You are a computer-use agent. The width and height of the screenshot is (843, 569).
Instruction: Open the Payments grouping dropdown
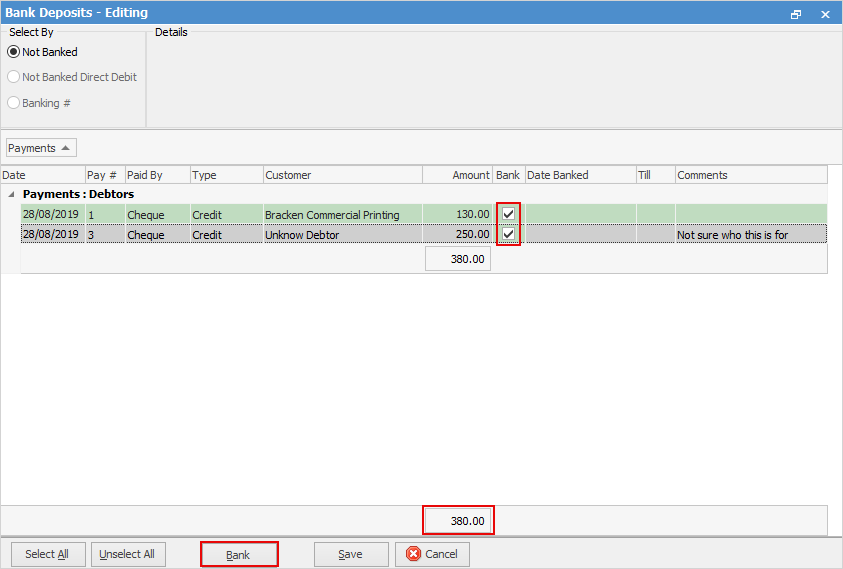tap(41, 148)
